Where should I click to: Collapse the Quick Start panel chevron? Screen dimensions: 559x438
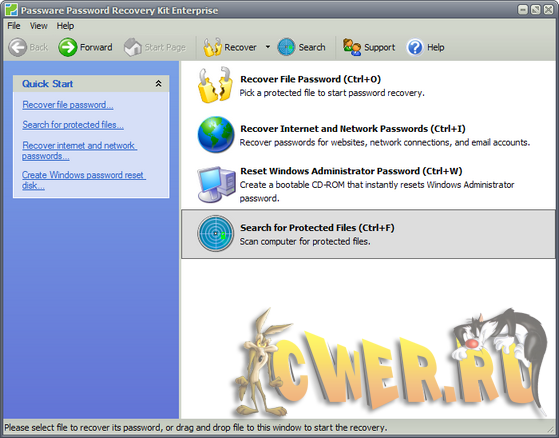coord(159,84)
